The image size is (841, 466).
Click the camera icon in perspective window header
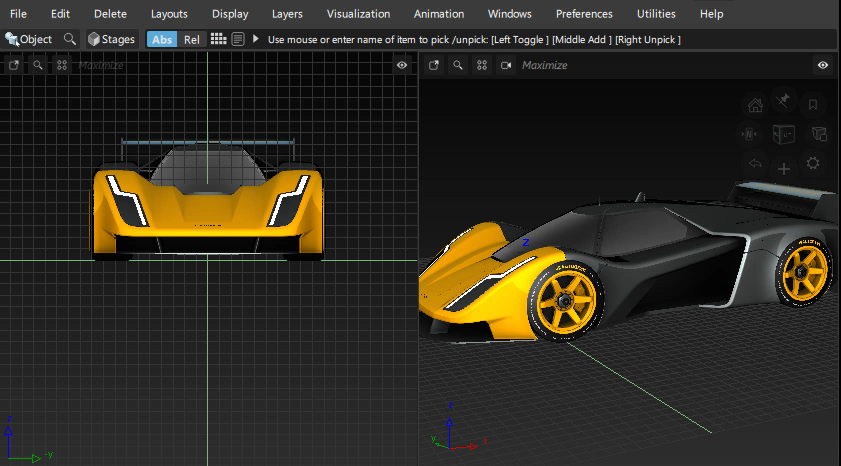point(506,65)
